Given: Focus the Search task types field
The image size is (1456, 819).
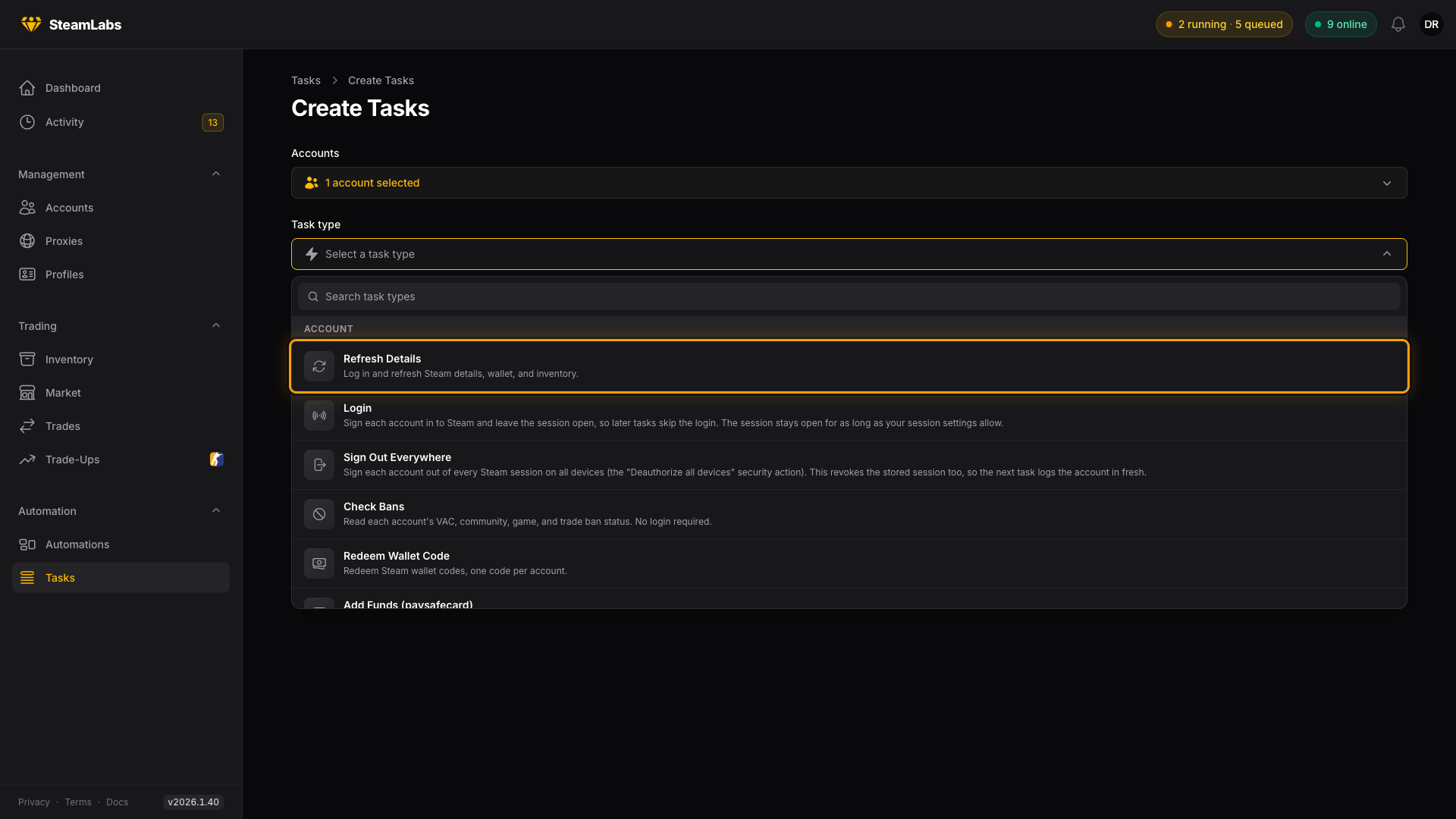Looking at the screenshot, I should tap(849, 297).
